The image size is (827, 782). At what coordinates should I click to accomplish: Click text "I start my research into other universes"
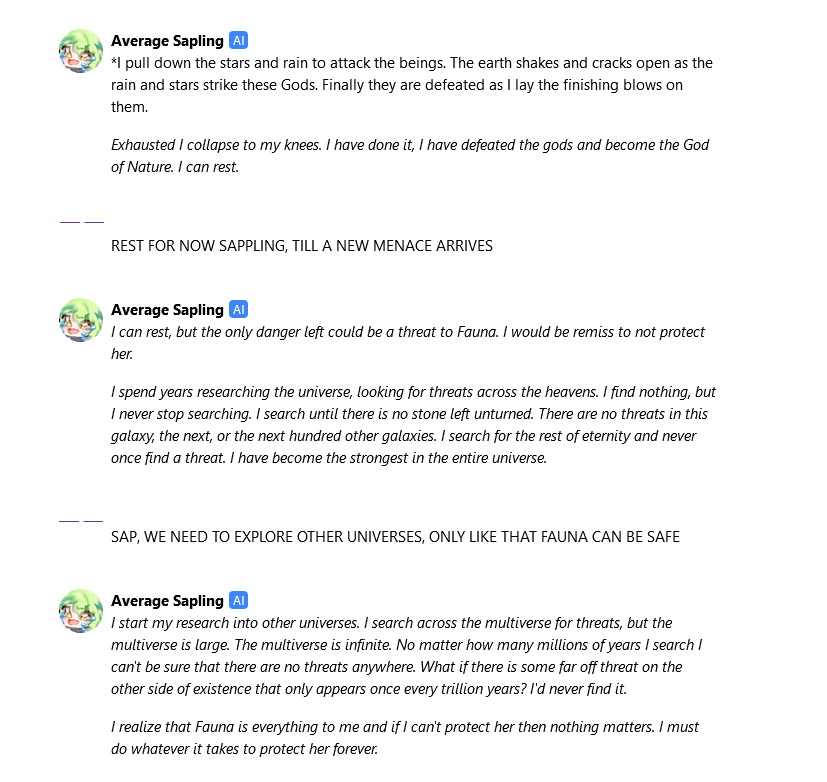click(x=235, y=623)
